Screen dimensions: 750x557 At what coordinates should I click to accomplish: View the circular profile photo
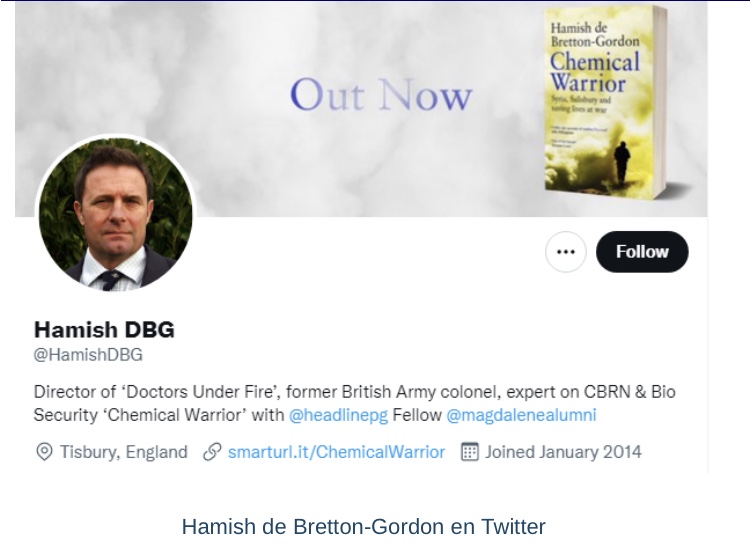click(115, 214)
